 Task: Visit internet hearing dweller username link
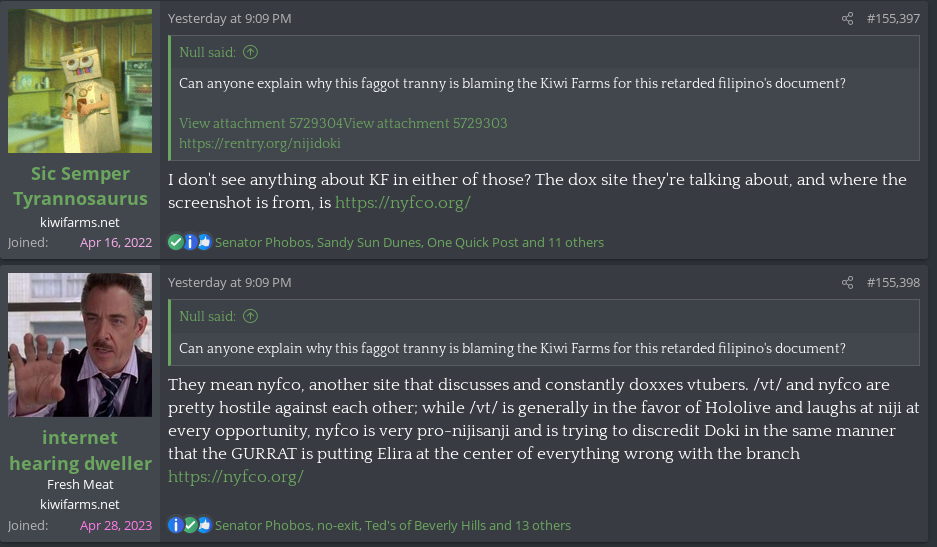click(80, 450)
